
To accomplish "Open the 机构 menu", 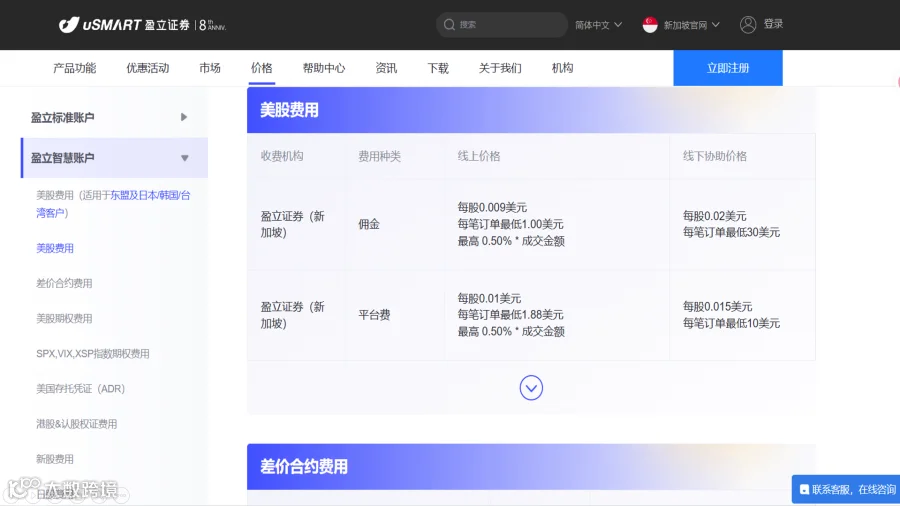I will point(562,68).
